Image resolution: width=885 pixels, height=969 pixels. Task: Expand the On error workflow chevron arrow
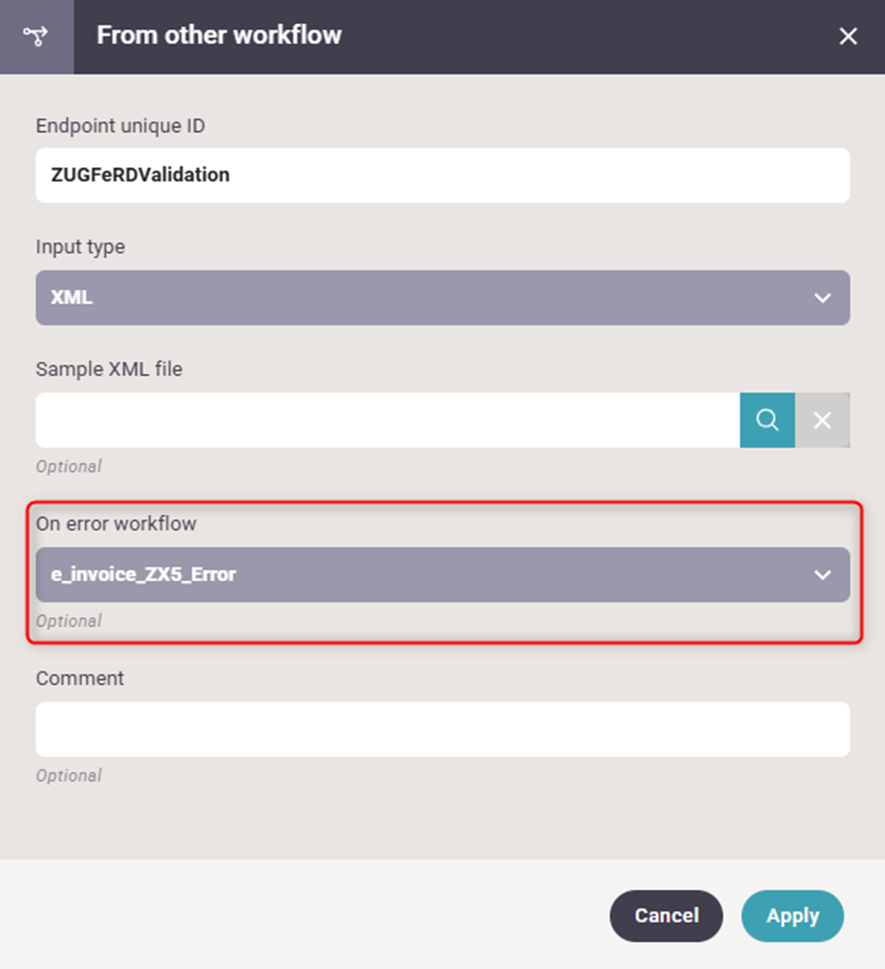coord(822,575)
